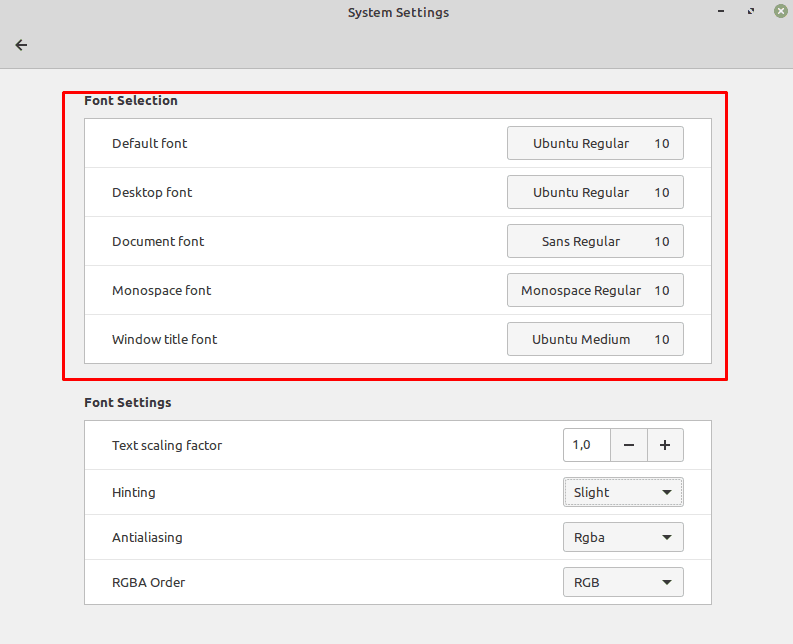Open the Hinting dropdown

623,492
